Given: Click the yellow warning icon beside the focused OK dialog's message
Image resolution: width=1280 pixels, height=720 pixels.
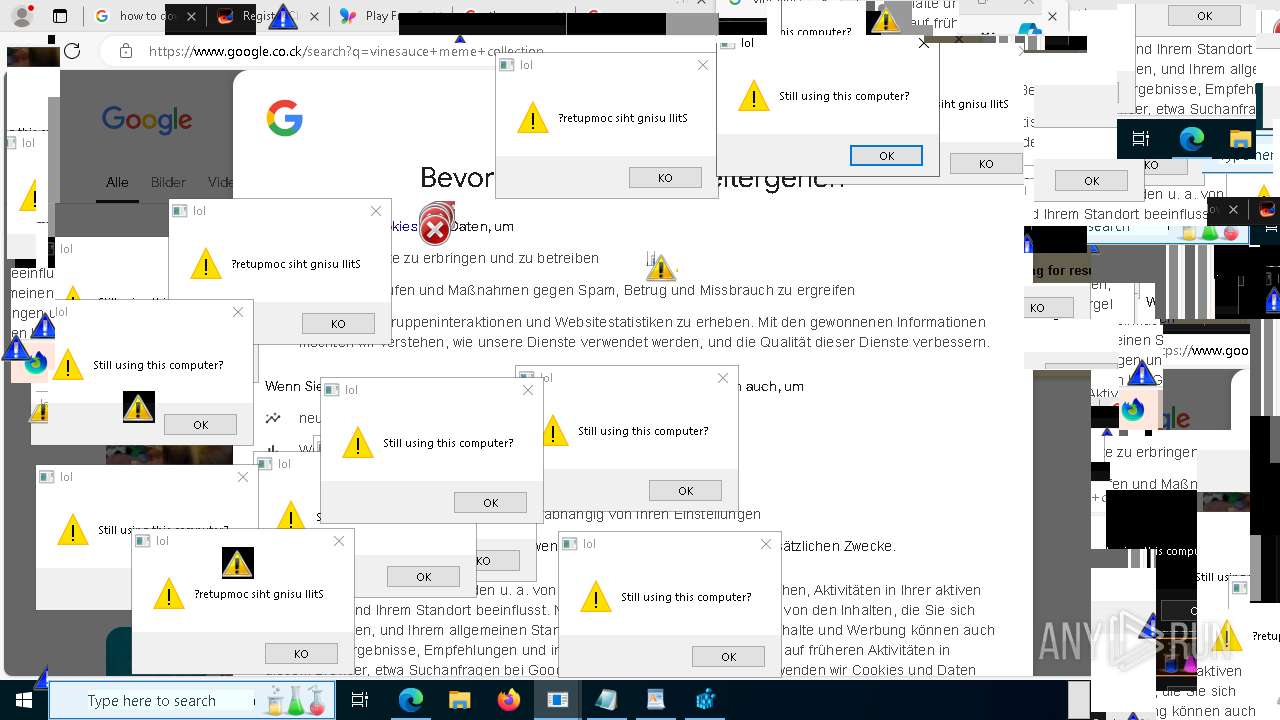Looking at the screenshot, I should point(754,96).
